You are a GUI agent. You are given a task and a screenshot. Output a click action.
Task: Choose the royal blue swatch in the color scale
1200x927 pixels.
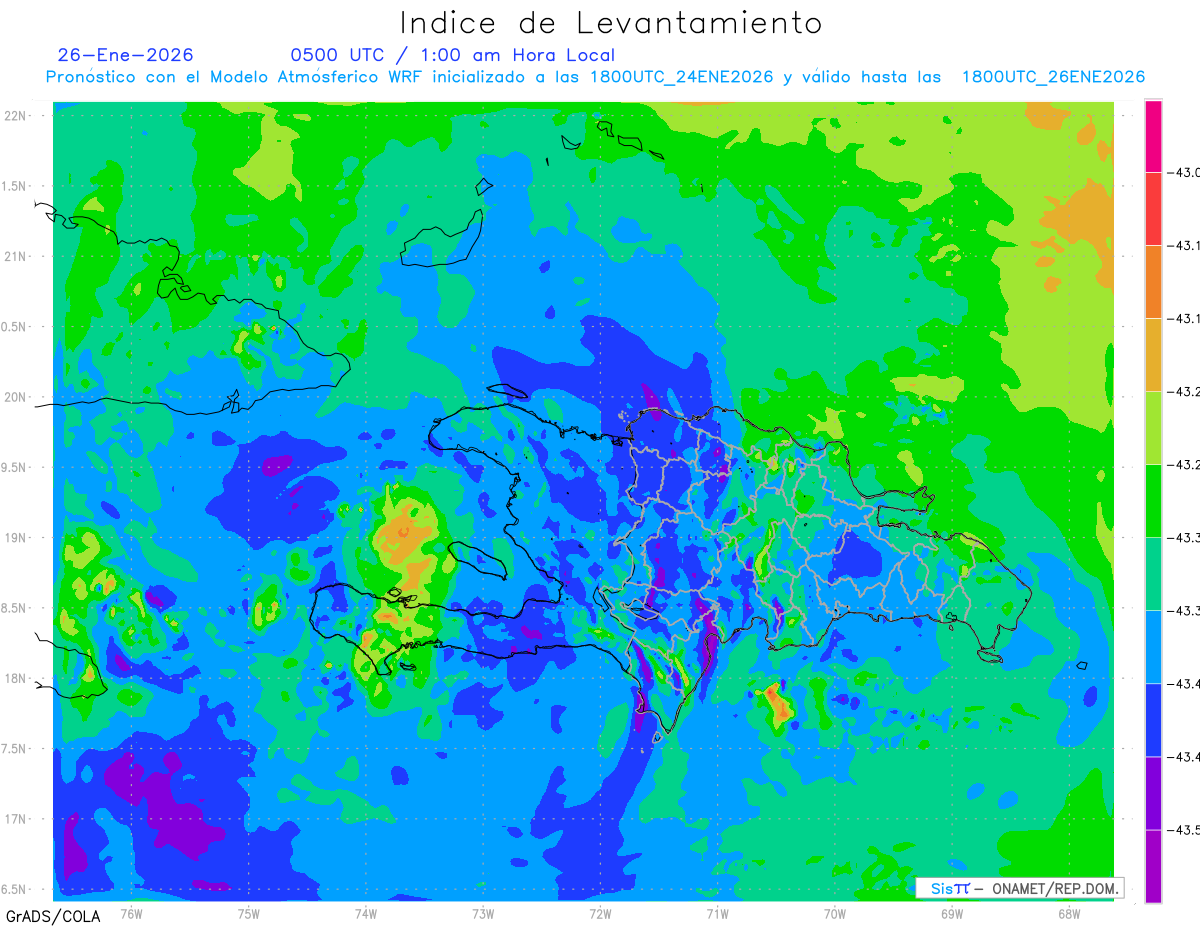(1153, 720)
